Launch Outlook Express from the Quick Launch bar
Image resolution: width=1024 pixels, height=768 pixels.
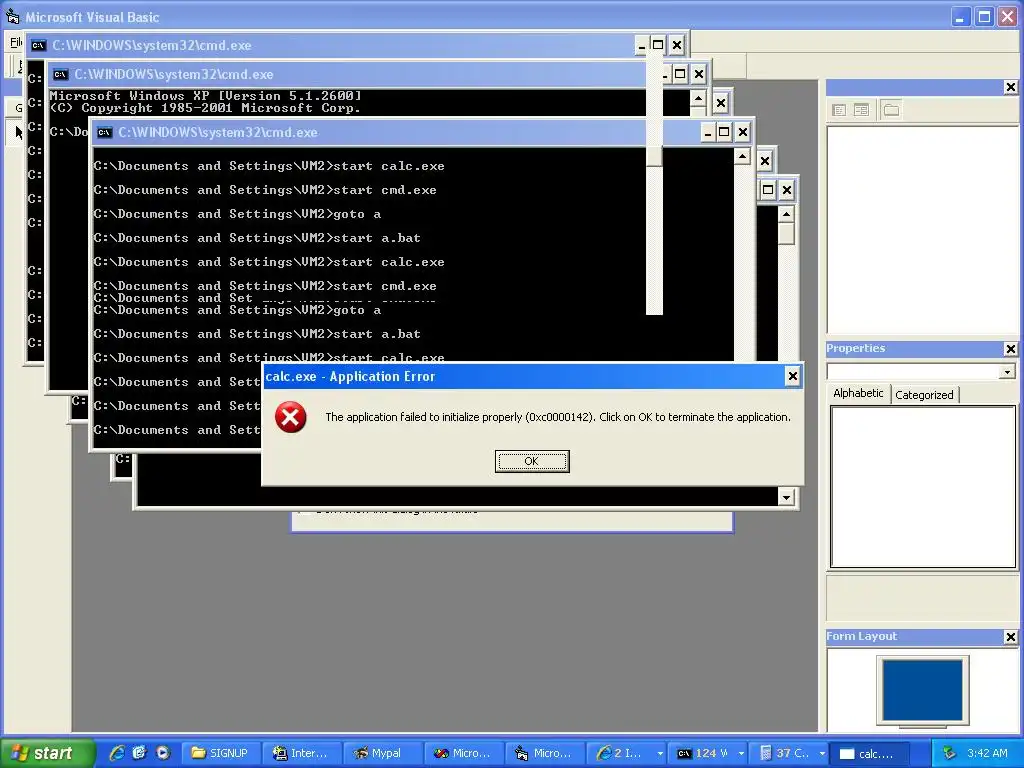139,753
